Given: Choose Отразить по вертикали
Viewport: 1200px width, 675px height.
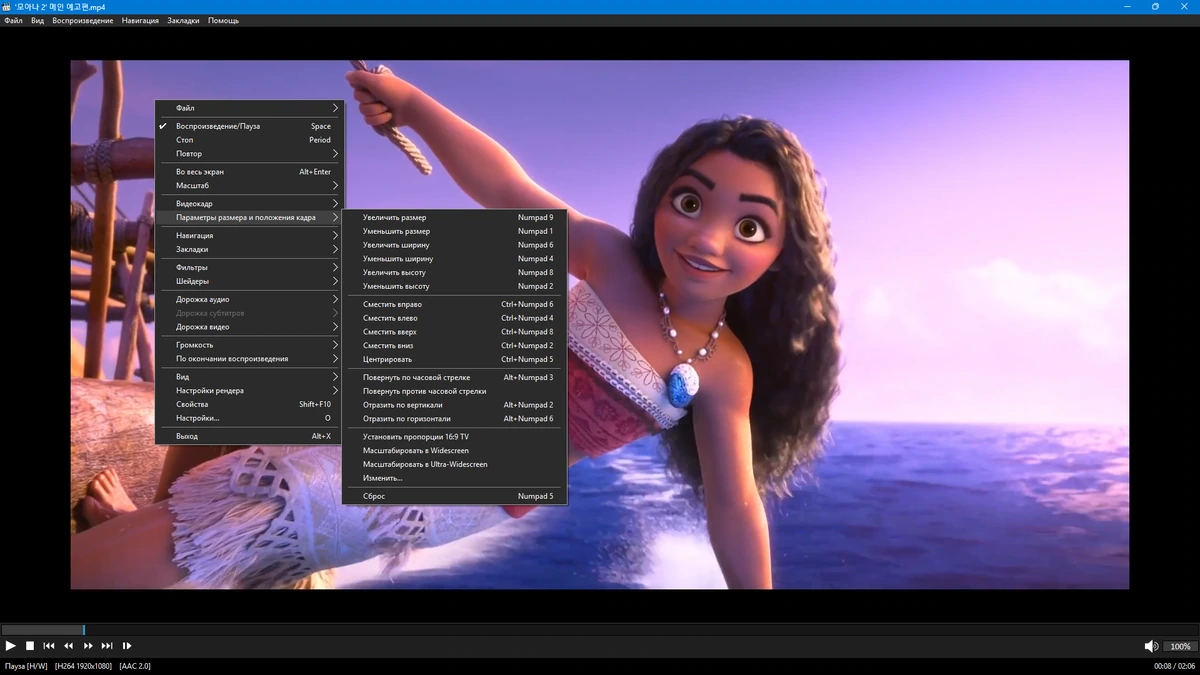Looking at the screenshot, I should pos(455,405).
